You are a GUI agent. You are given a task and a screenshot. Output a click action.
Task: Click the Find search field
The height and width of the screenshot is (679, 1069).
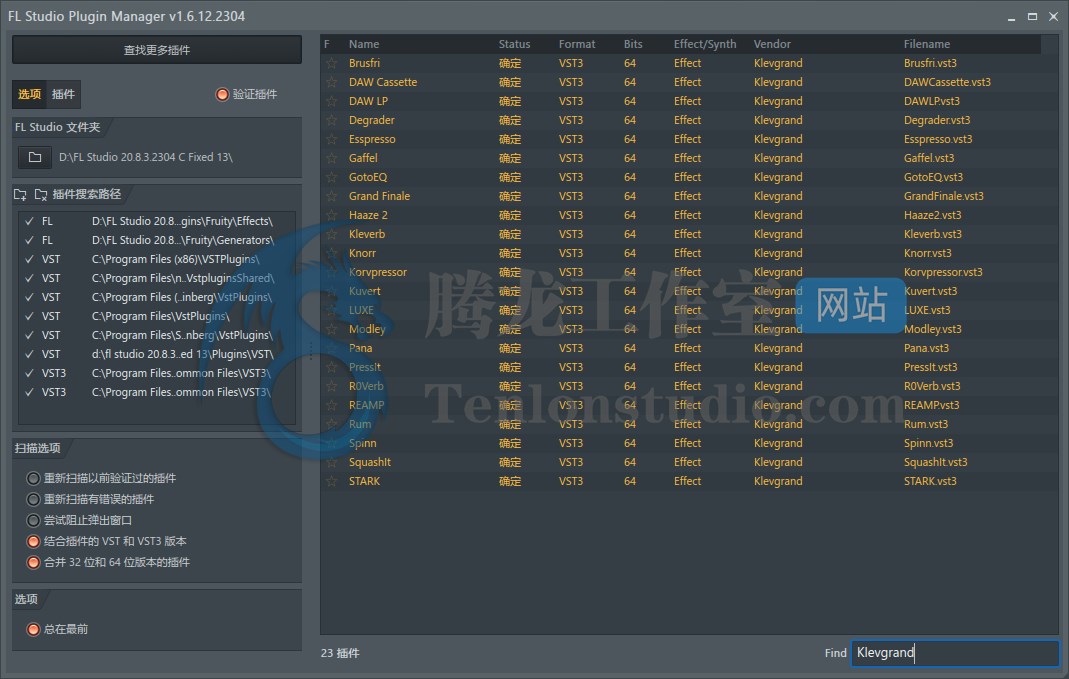tap(955, 653)
